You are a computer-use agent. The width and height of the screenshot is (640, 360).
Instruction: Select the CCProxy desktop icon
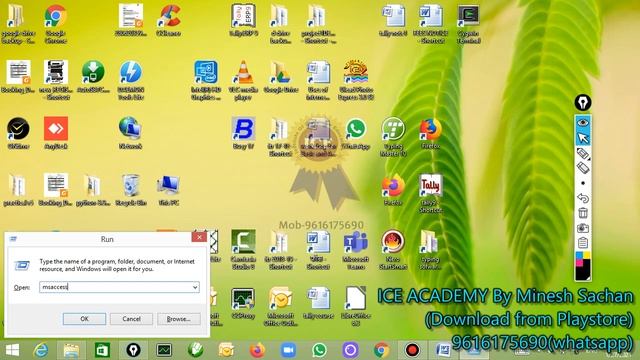243,303
